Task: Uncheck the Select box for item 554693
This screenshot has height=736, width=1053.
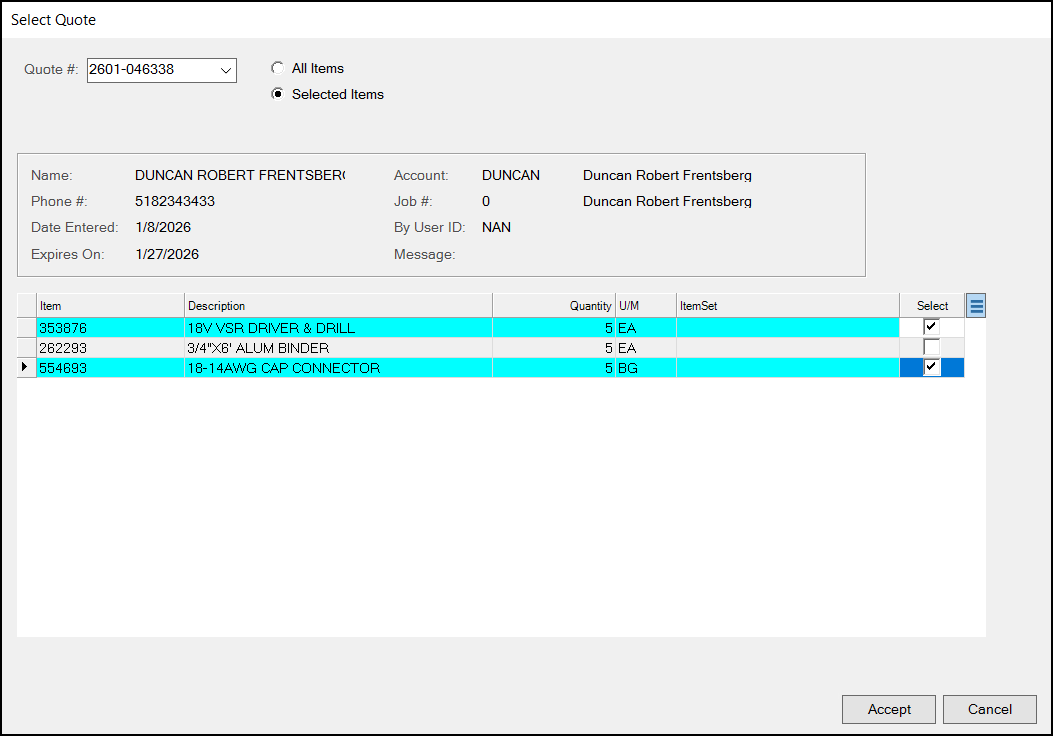Action: pos(931,367)
